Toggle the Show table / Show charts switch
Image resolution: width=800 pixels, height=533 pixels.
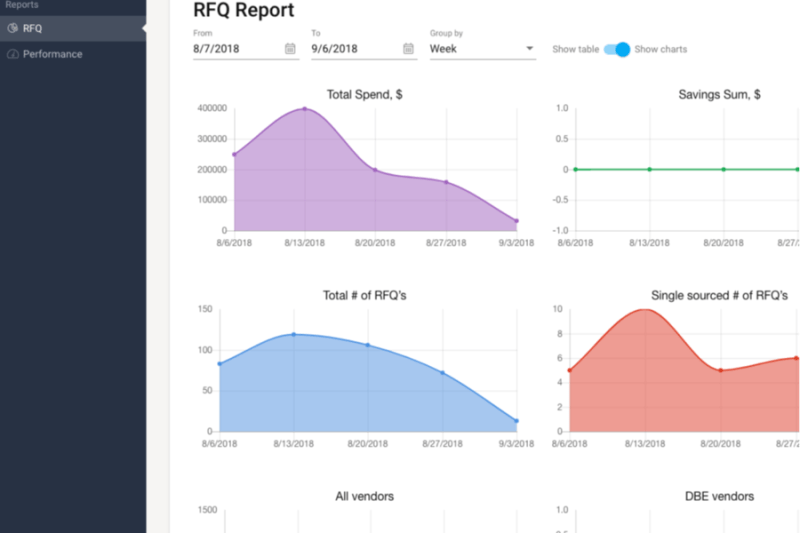coord(618,49)
